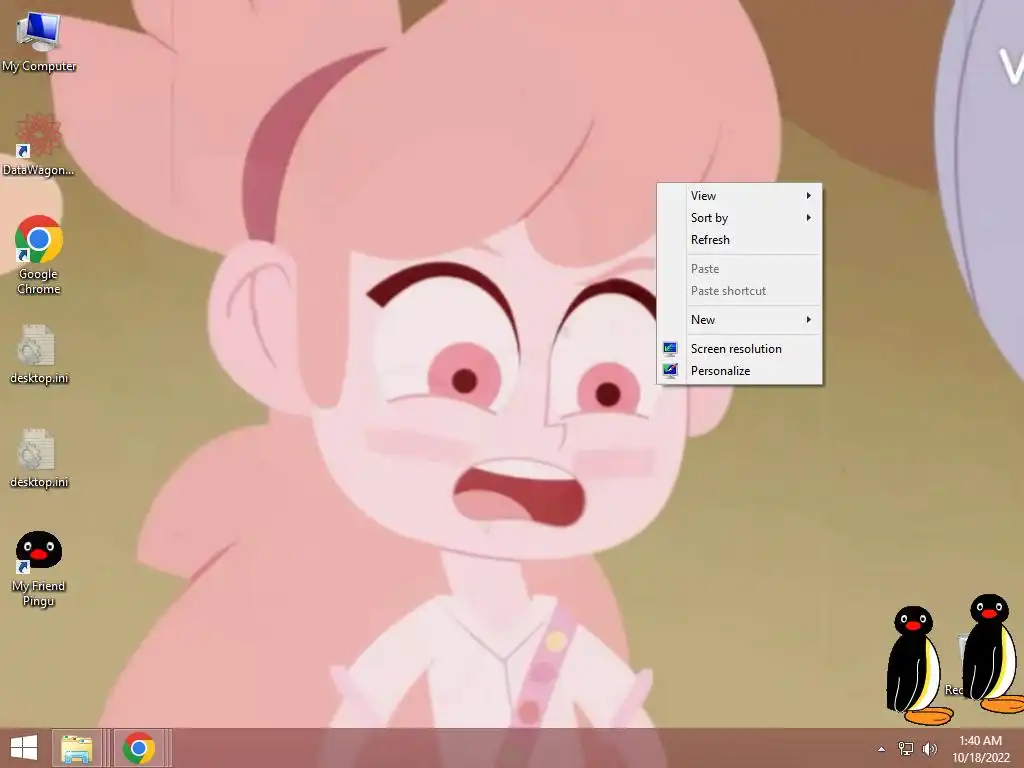Select the upper desktop.ini file icon
The width and height of the screenshot is (1024, 768).
[39, 354]
